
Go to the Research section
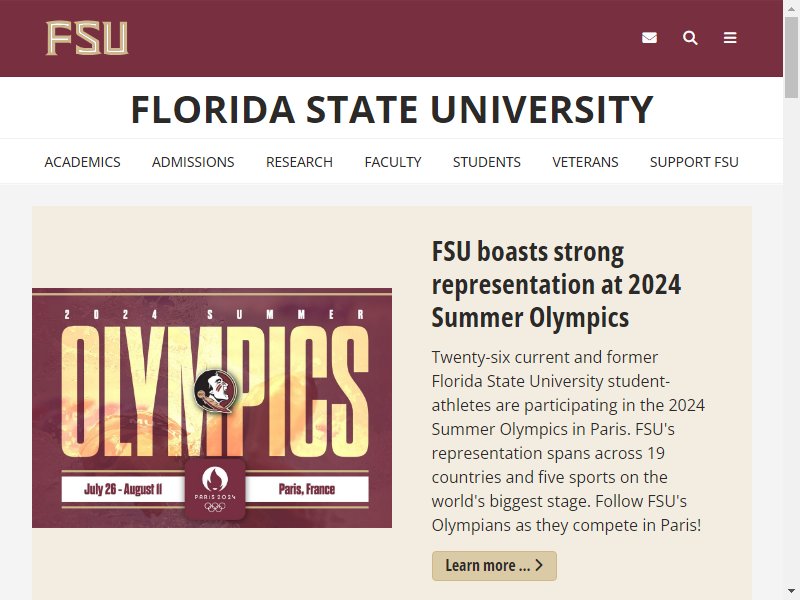[299, 162]
